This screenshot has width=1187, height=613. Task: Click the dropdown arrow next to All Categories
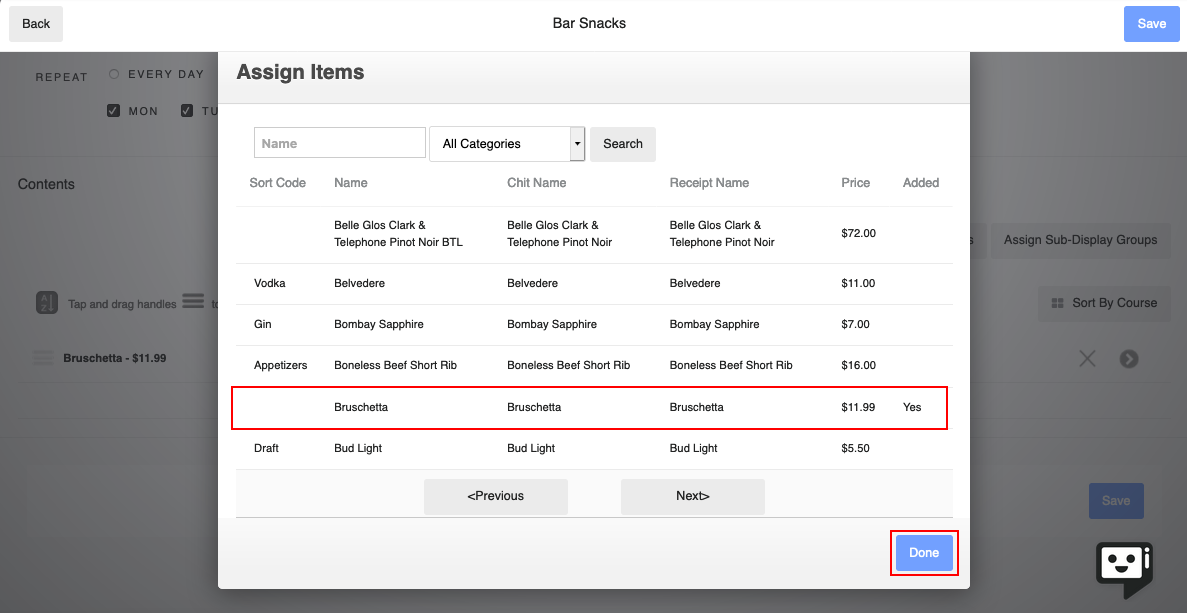(577, 144)
